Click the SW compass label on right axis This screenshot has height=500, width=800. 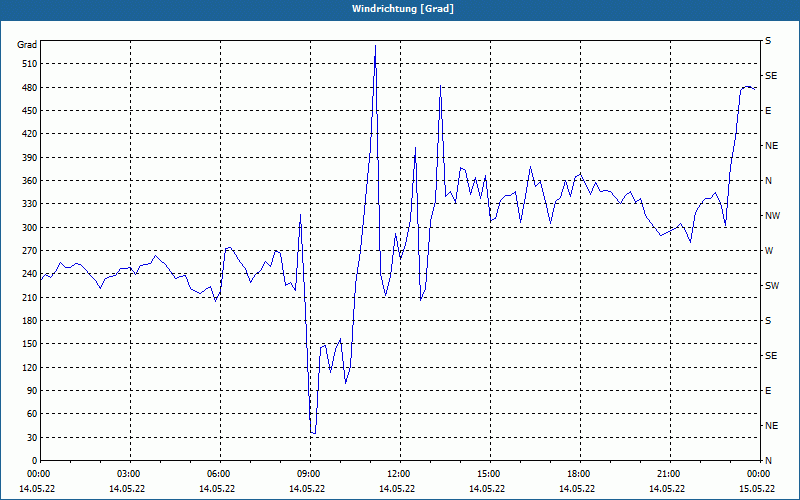pyautogui.click(x=772, y=286)
